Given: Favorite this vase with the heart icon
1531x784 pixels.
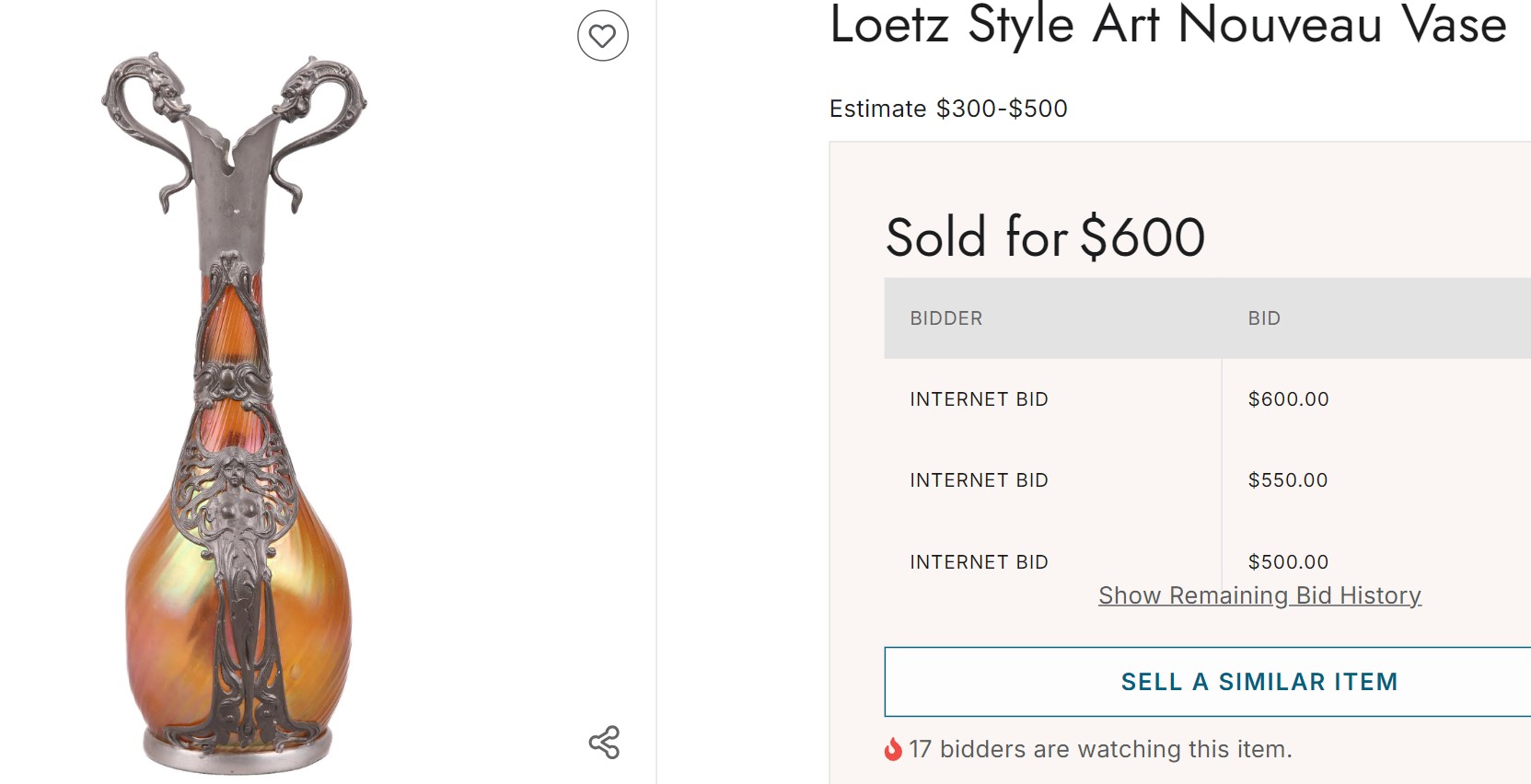Looking at the screenshot, I should (x=602, y=36).
